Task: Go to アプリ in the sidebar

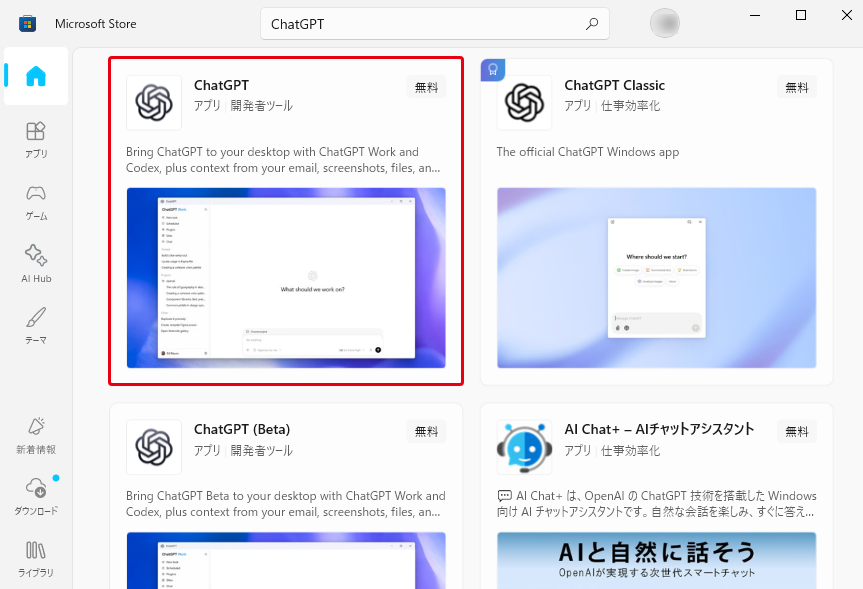Action: 36,140
